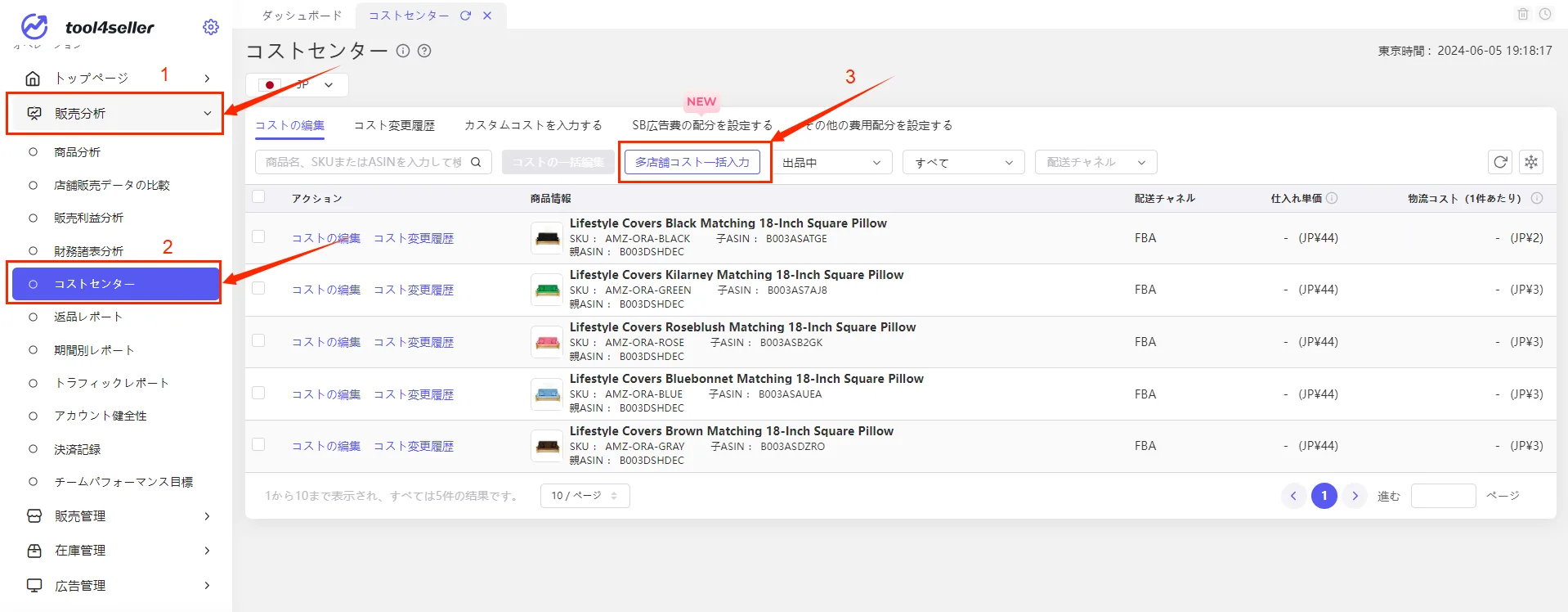Image resolution: width=1568 pixels, height=612 pixels.
Task: Click the trash icon at top right
Action: coord(1523,14)
